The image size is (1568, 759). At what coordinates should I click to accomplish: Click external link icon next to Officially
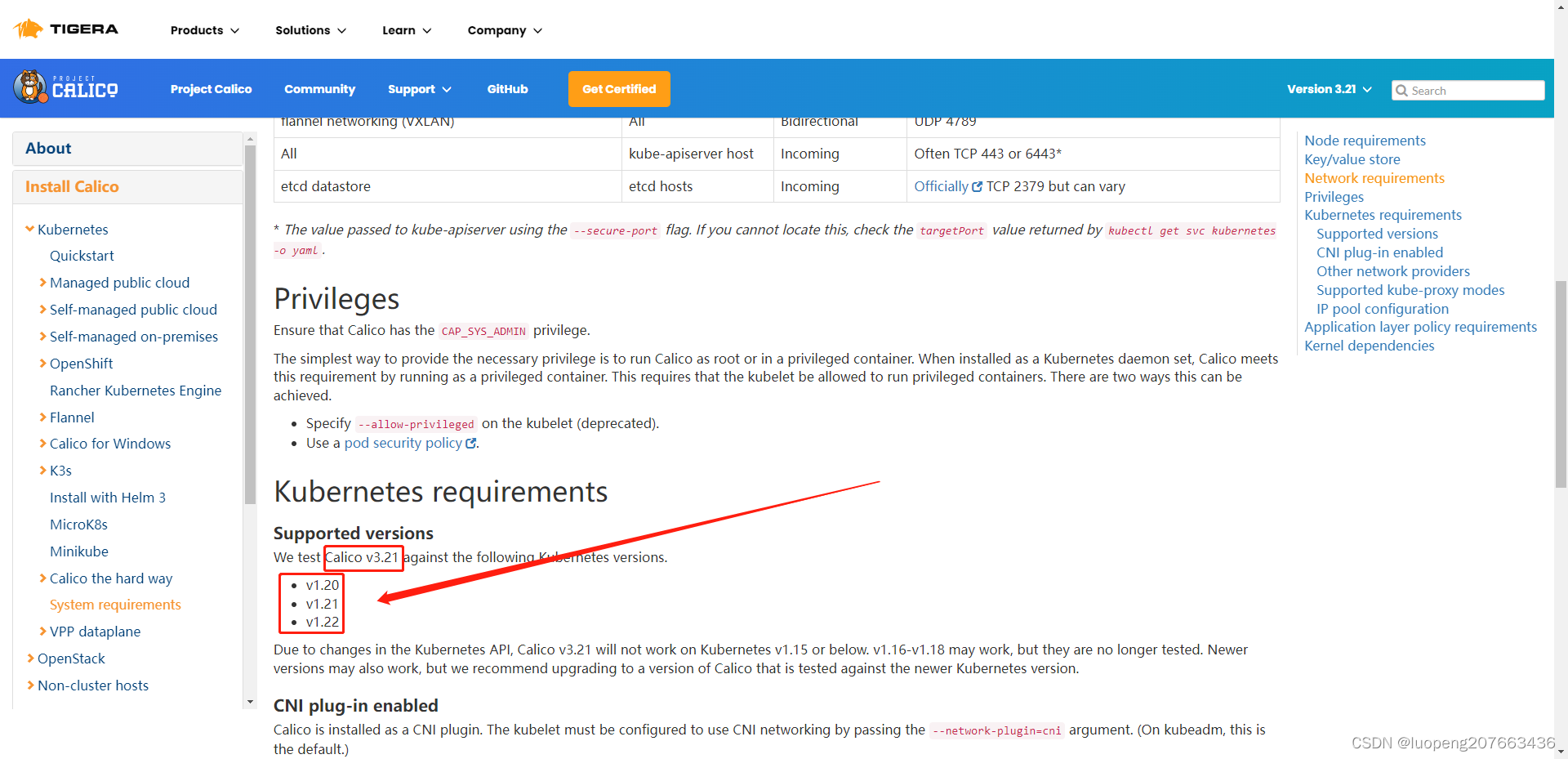[977, 187]
